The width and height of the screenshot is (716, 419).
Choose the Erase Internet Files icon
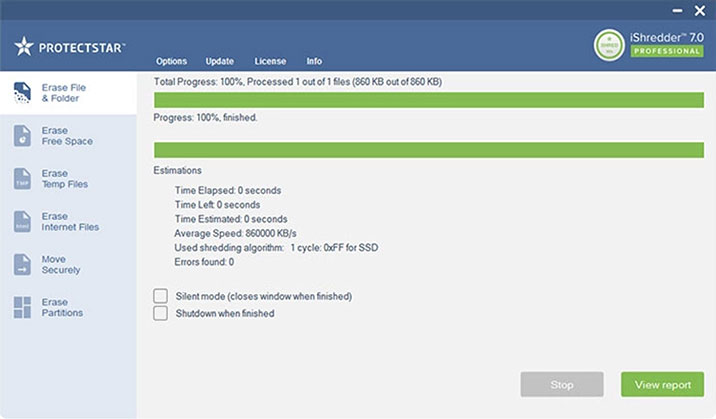[22, 222]
